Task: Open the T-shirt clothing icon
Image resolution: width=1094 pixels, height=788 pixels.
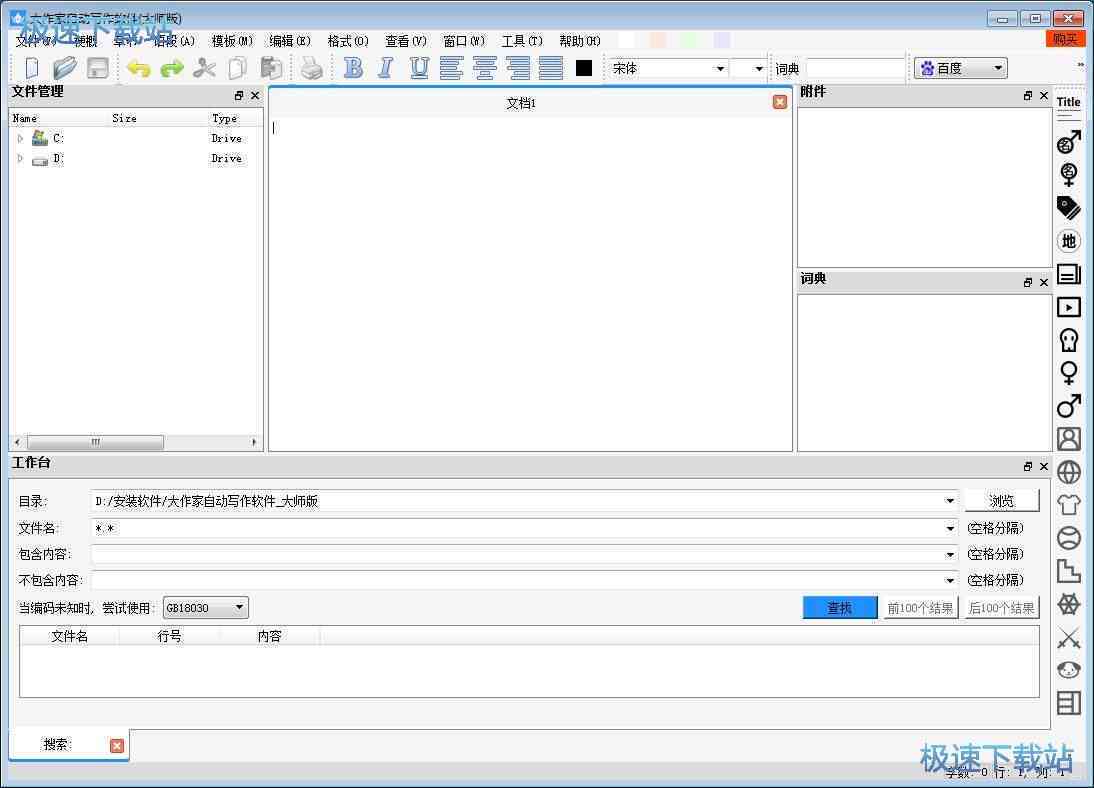Action: pyautogui.click(x=1068, y=505)
